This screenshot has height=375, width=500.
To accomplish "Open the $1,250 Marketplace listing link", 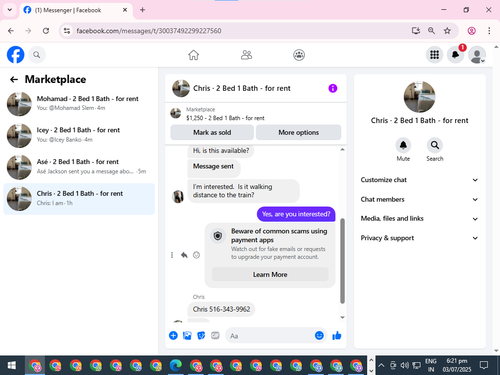I will [225, 118].
